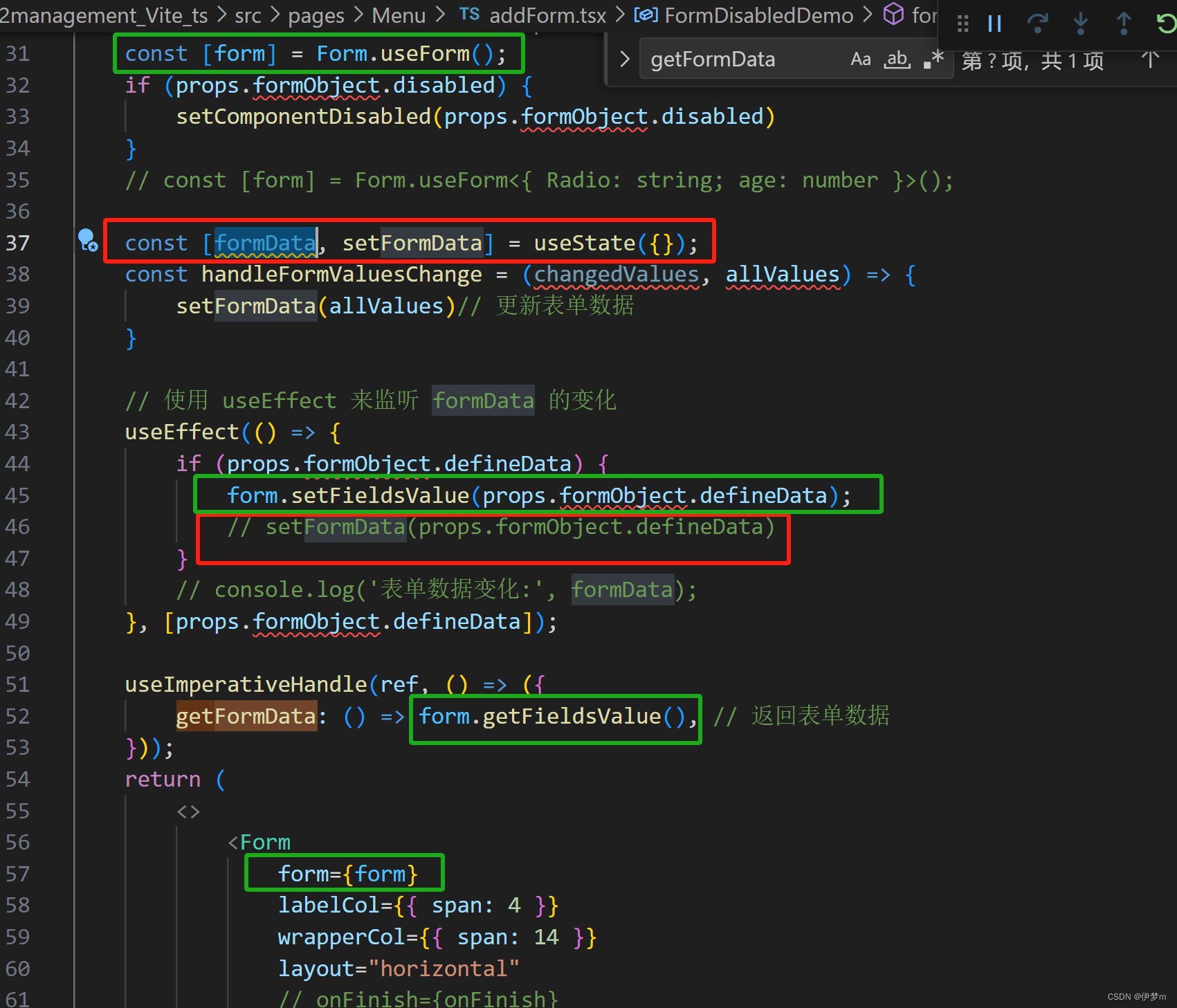Screen dimensions: 1177x1008
Task: Click the 2management_Vite_ts breadcrumb root
Action: (x=104, y=15)
